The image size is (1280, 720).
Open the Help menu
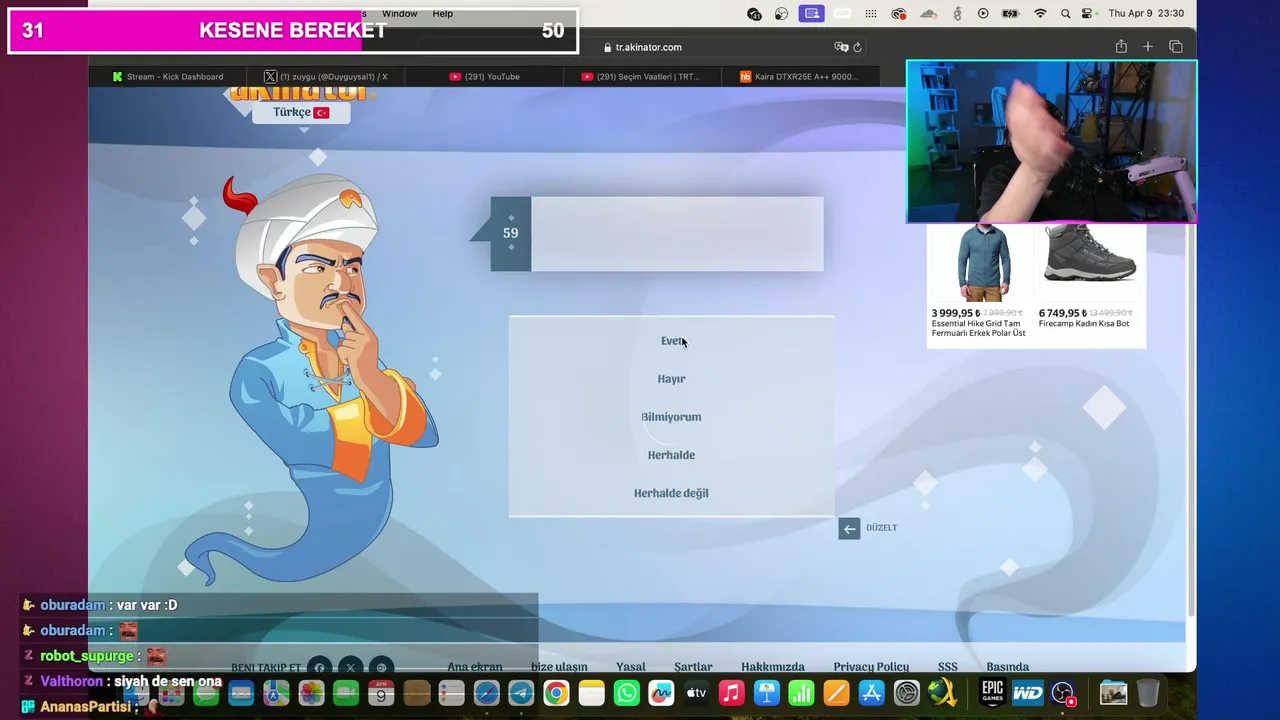pyautogui.click(x=443, y=14)
